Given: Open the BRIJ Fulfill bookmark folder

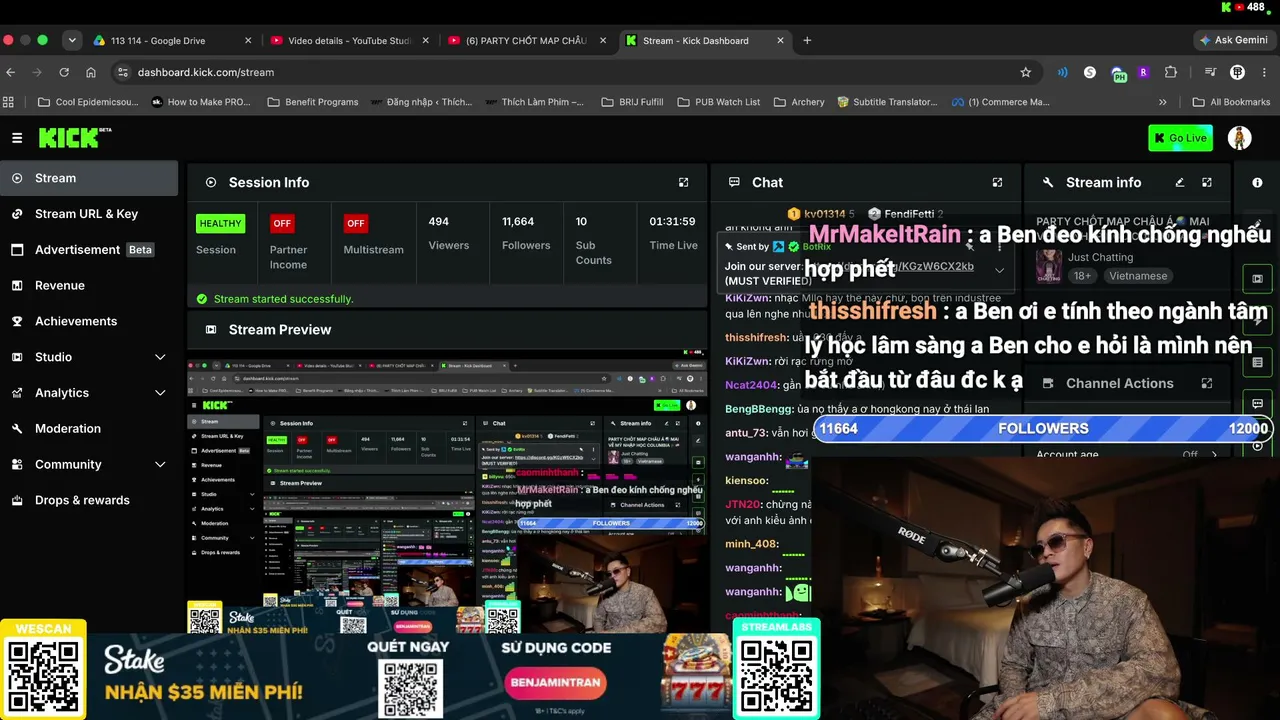Looking at the screenshot, I should (x=632, y=102).
